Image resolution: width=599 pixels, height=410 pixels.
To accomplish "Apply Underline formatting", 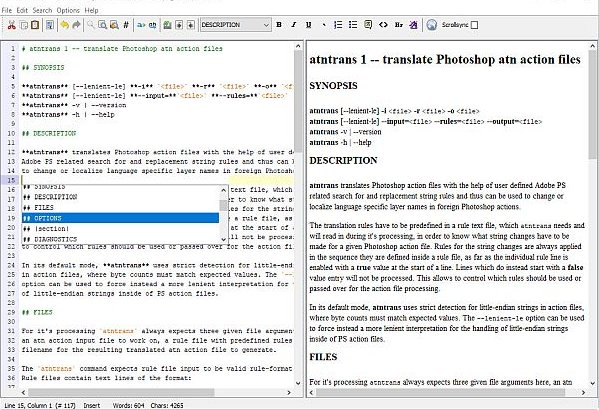I will click(x=309, y=25).
